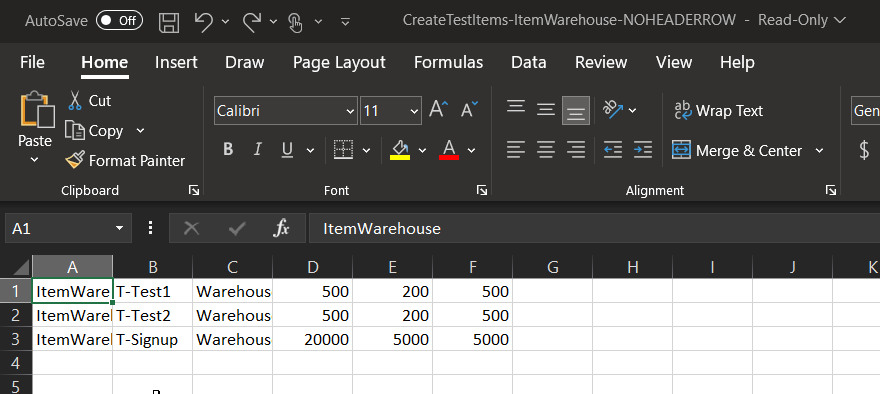The height and width of the screenshot is (394, 880).
Task: Toggle the AutoSave switch
Action: [x=119, y=21]
